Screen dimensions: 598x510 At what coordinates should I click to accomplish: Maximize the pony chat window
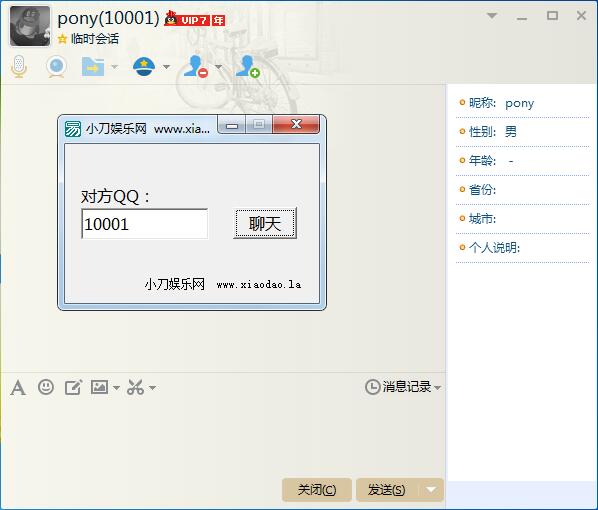click(552, 16)
